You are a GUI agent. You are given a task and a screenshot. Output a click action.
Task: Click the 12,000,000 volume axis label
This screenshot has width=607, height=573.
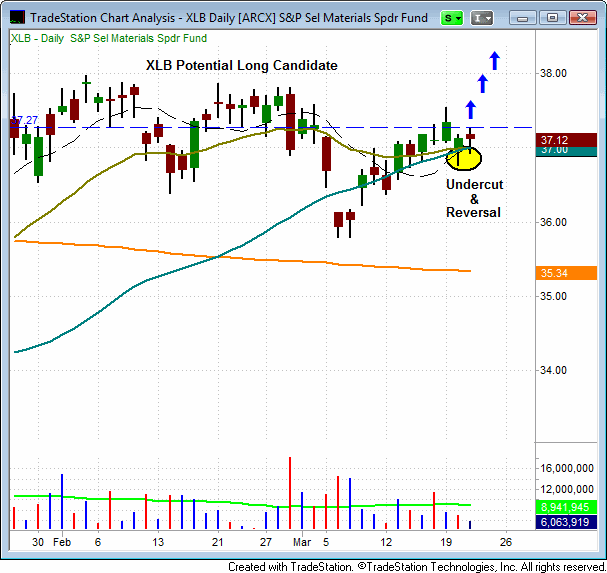click(x=567, y=489)
